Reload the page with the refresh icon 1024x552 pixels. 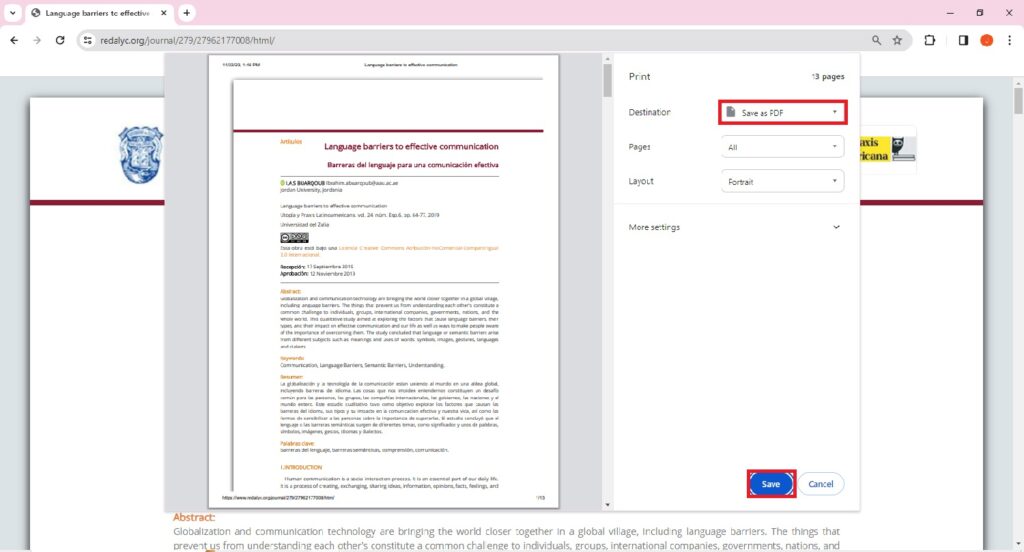pos(60,40)
